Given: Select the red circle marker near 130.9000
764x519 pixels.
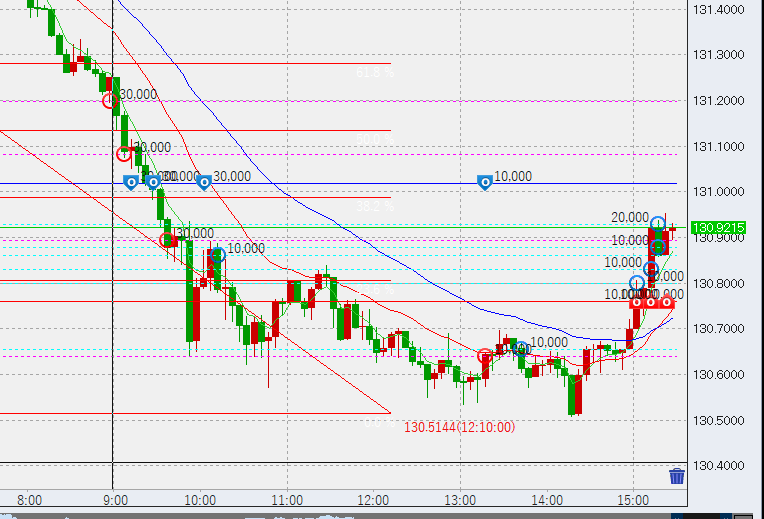Looking at the screenshot, I should [168, 239].
